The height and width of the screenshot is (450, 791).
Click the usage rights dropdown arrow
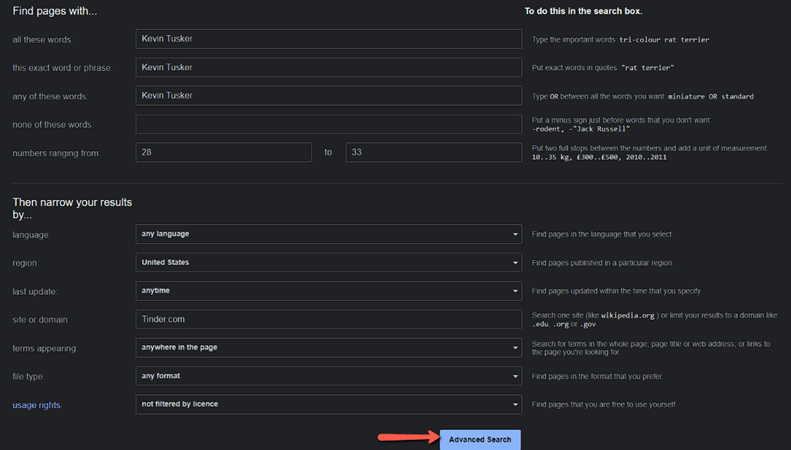[x=515, y=404]
